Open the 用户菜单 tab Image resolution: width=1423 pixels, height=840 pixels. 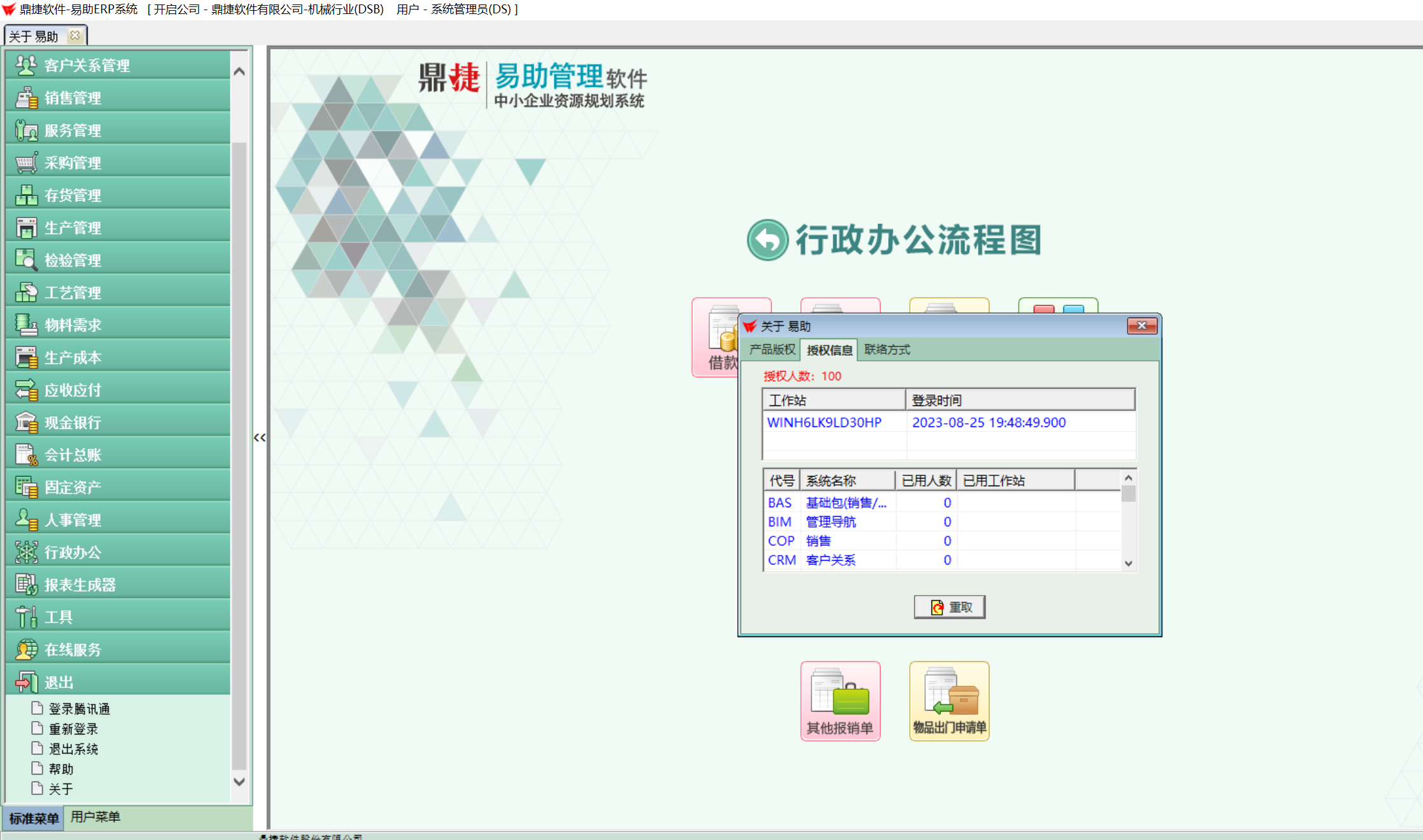pos(95,817)
